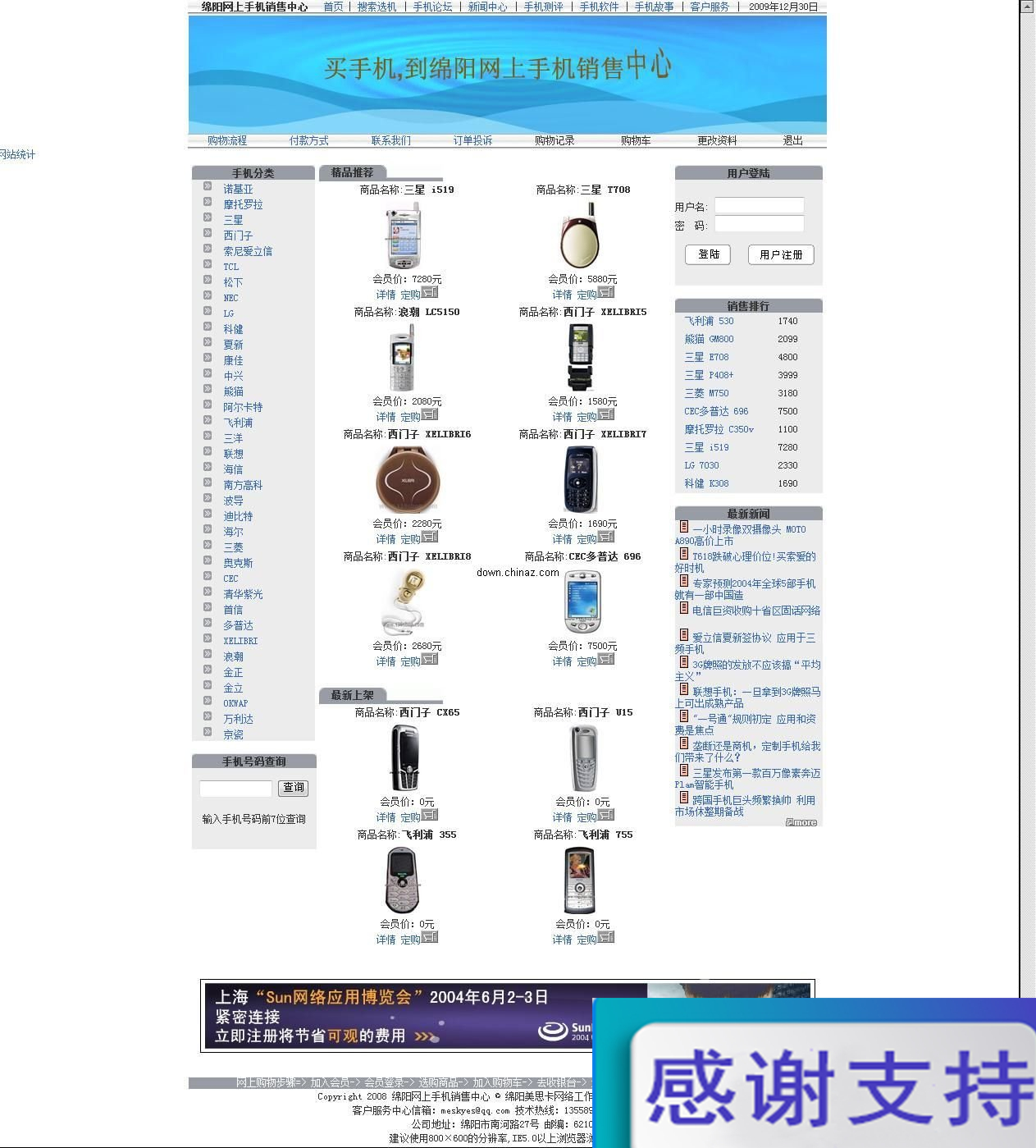The width and height of the screenshot is (1036, 1148).
Task: Click cart icon for 飞利浦 355
Action: click(x=430, y=937)
